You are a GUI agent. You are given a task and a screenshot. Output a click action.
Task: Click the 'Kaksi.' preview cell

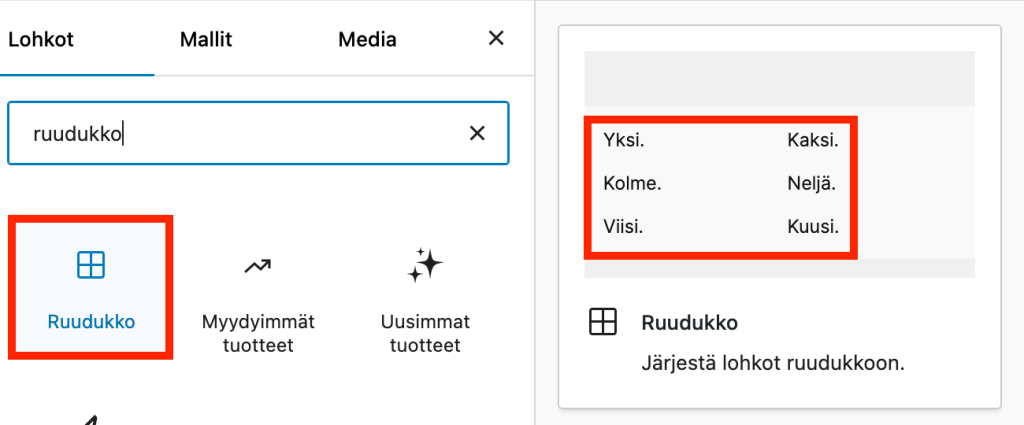[x=813, y=140]
